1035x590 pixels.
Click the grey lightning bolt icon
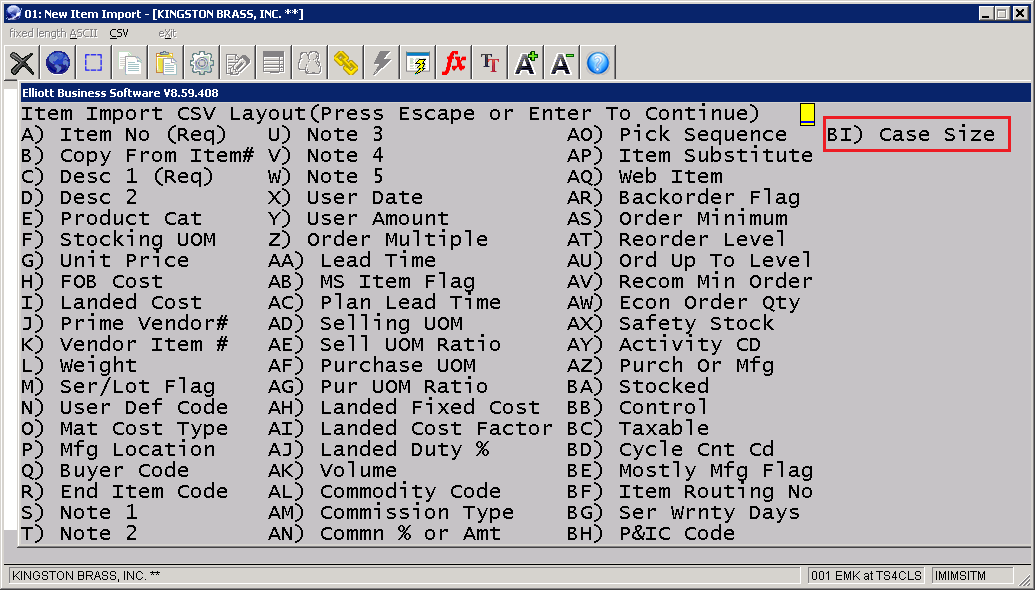tap(382, 63)
